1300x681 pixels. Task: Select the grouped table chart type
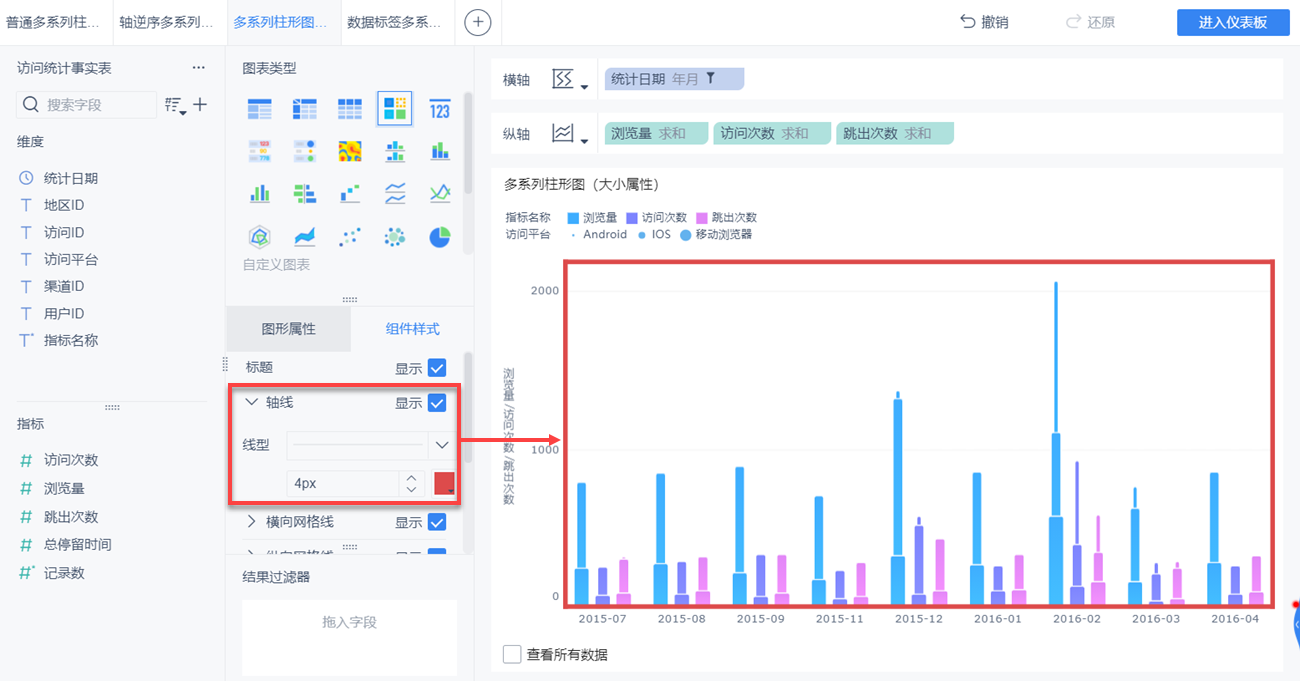tap(260, 110)
